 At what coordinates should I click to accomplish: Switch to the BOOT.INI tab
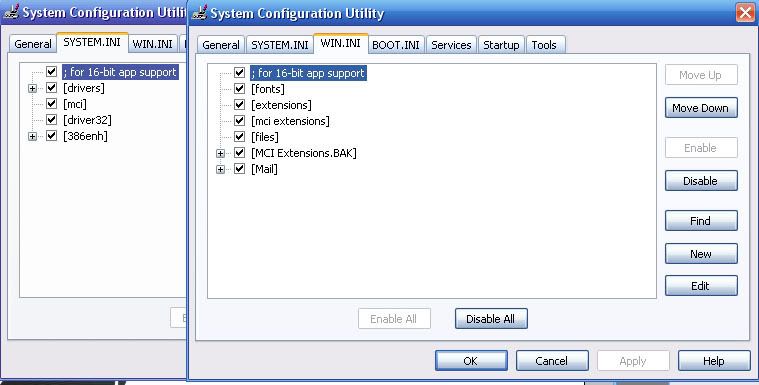point(395,45)
